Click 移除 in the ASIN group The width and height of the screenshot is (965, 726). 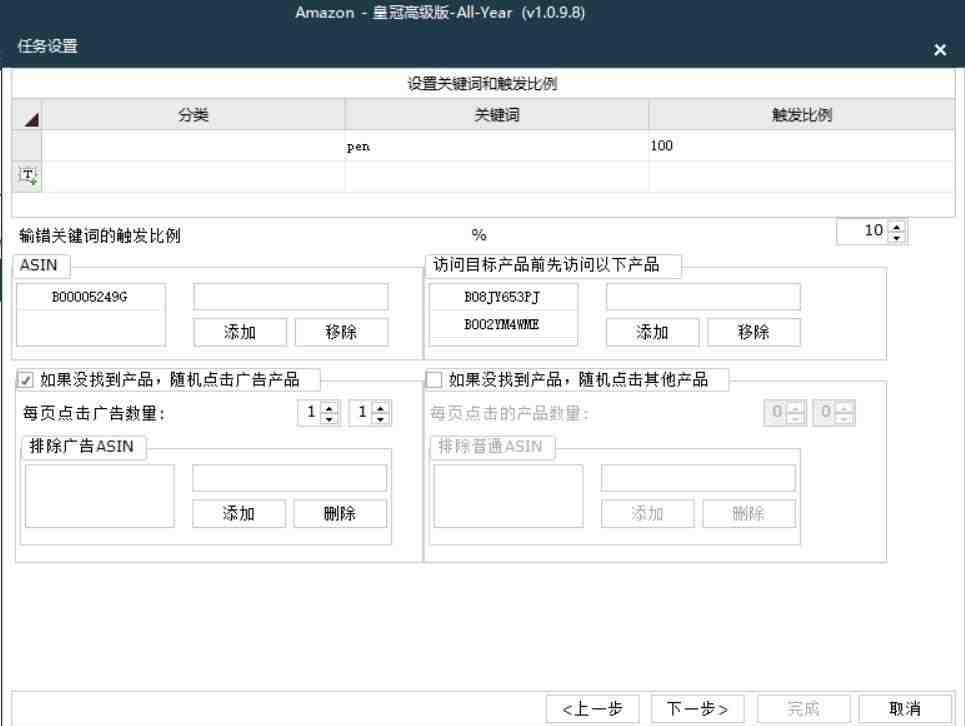pos(342,332)
